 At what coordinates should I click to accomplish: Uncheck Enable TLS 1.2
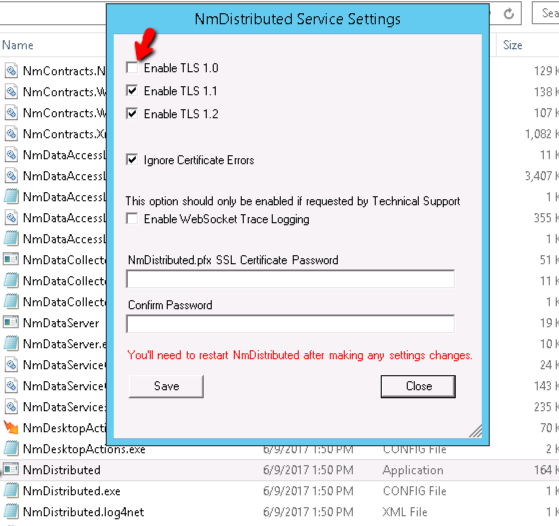[x=132, y=114]
